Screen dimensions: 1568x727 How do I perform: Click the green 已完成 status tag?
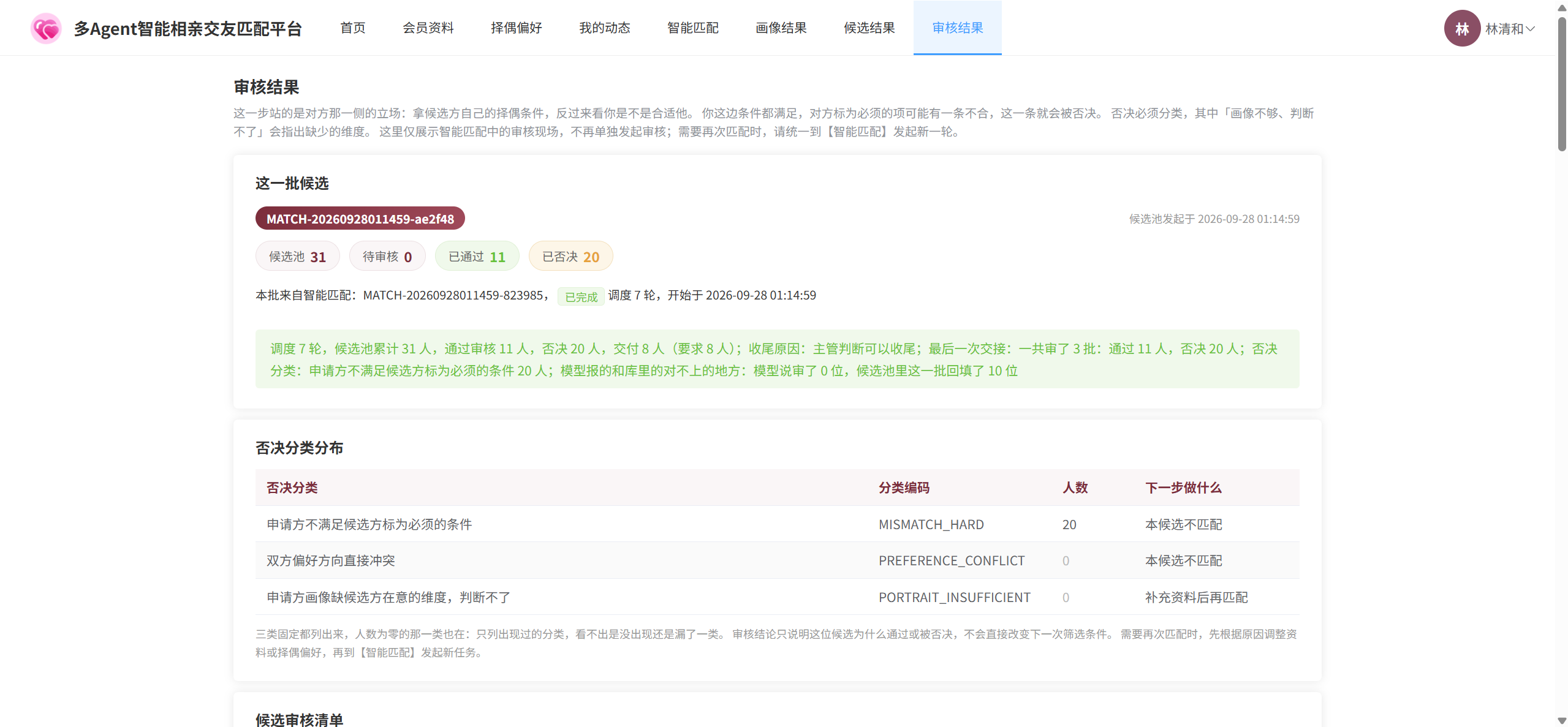point(581,296)
